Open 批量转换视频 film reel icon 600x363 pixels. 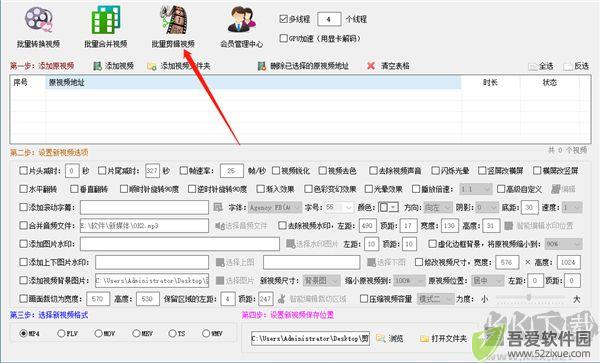click(38, 20)
